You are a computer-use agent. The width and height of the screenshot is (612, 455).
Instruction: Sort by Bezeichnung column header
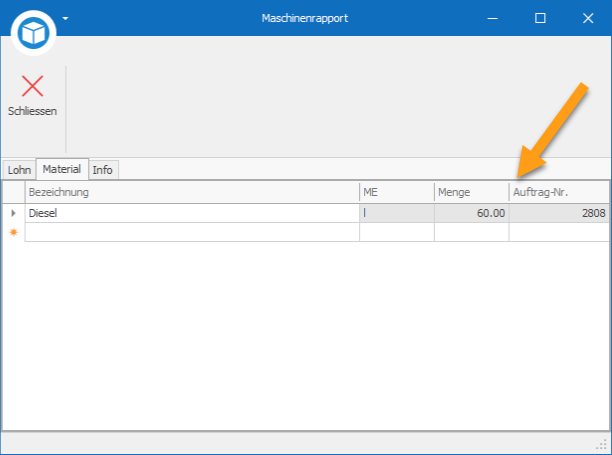[x=192, y=192]
